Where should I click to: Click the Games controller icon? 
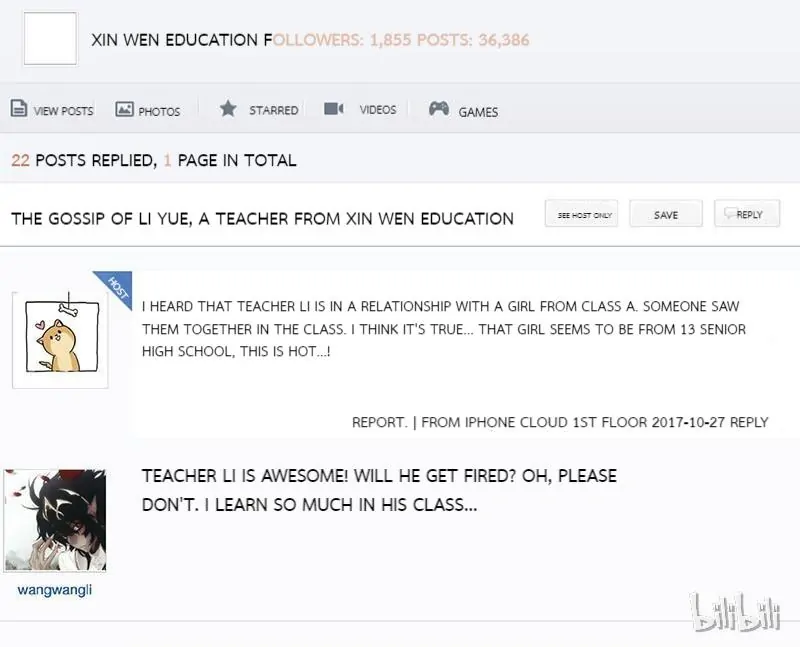(x=439, y=108)
